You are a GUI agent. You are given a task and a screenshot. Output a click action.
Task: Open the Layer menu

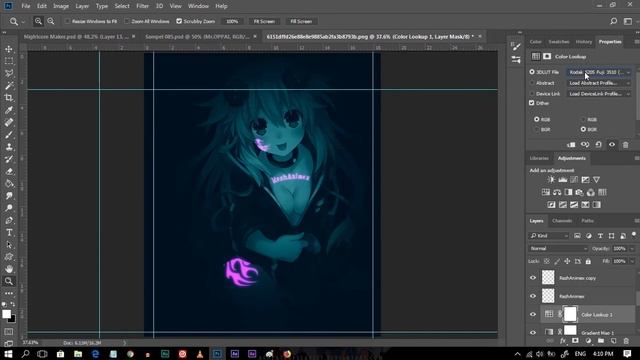click(82, 6)
